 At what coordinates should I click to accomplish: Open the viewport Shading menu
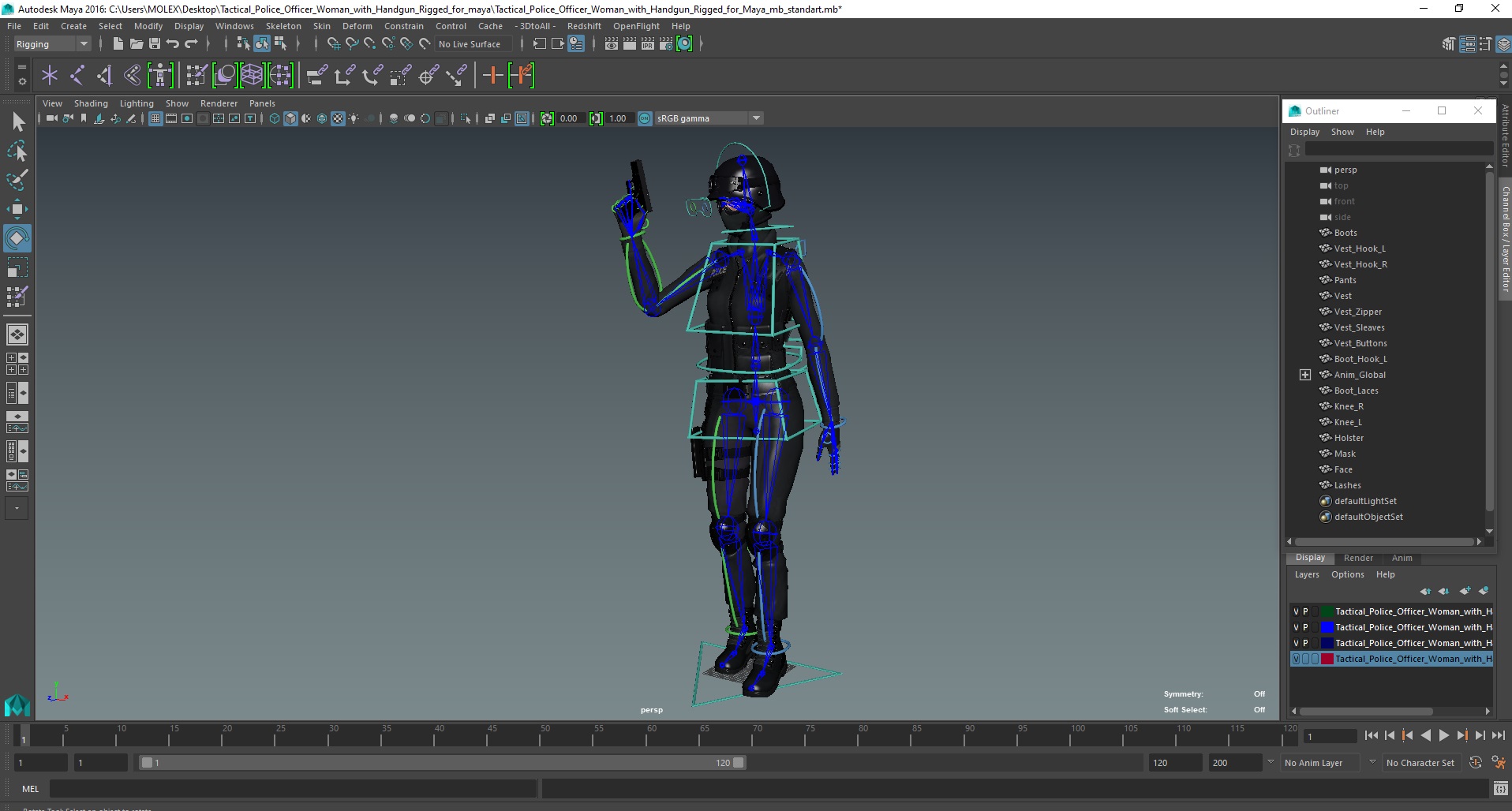click(x=91, y=103)
